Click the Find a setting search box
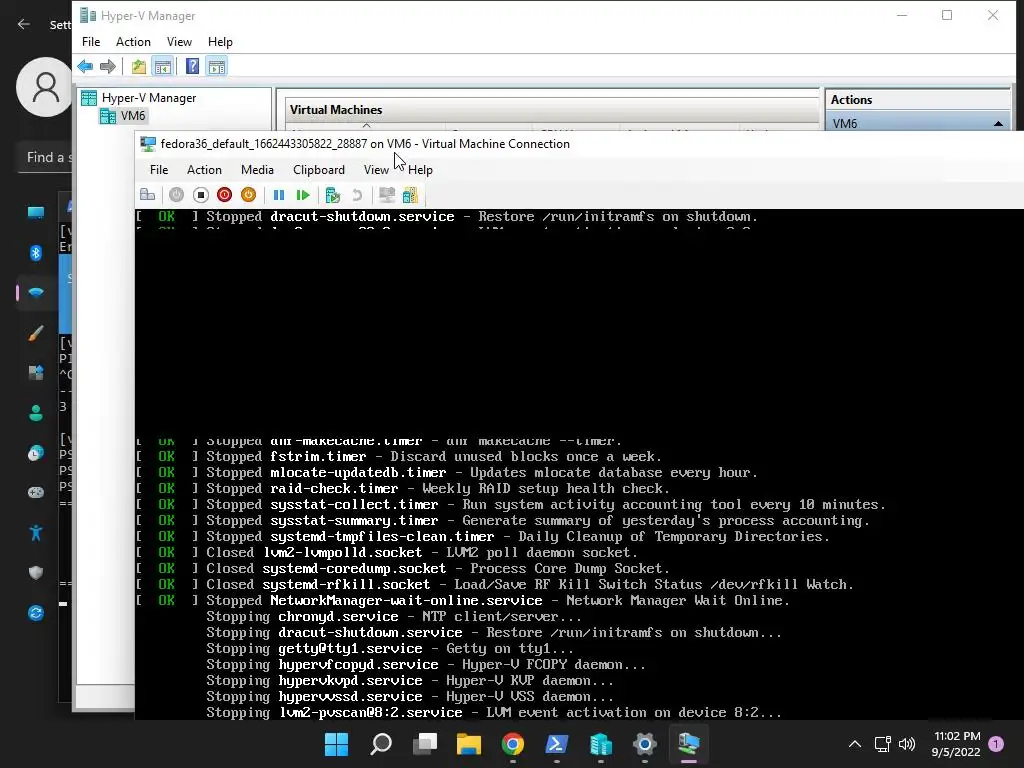Viewport: 1024px width, 768px height. [46, 157]
